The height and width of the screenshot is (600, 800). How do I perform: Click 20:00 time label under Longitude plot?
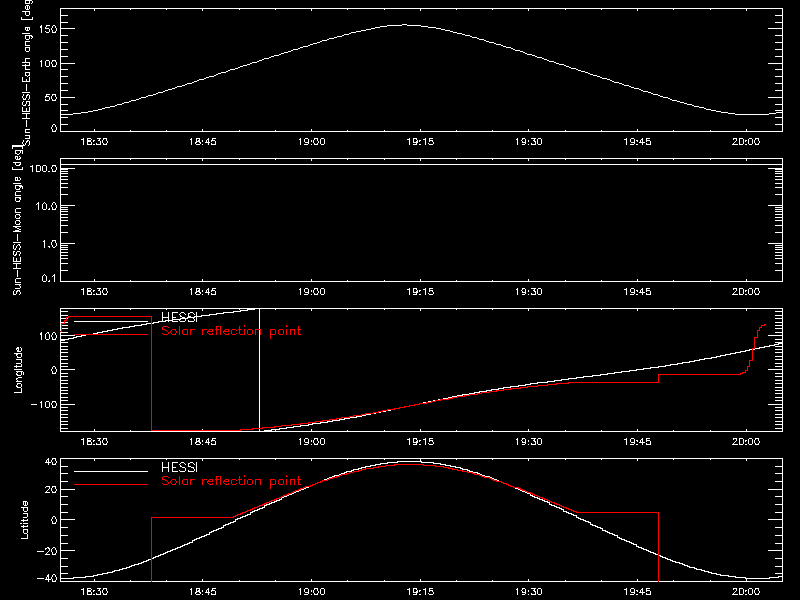pyautogui.click(x=746, y=441)
